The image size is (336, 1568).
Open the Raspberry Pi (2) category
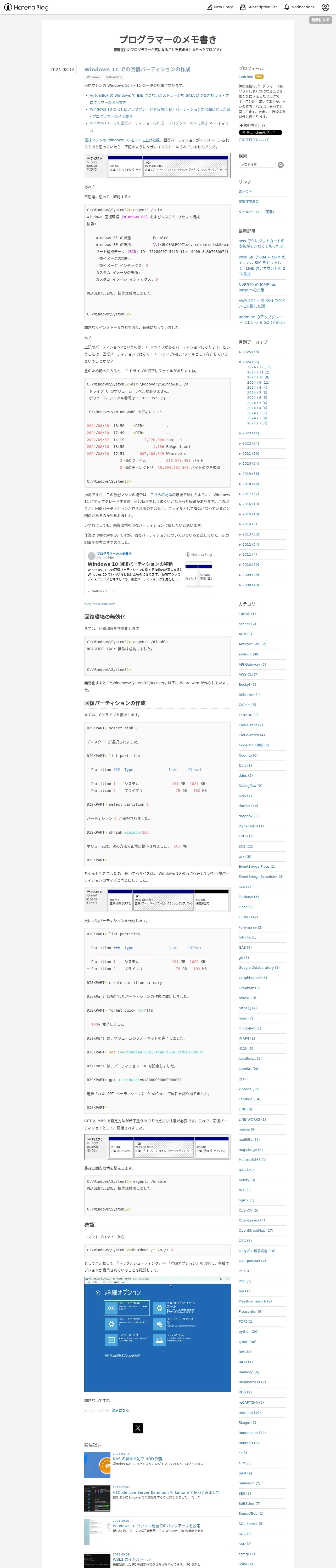[x=252, y=1382]
